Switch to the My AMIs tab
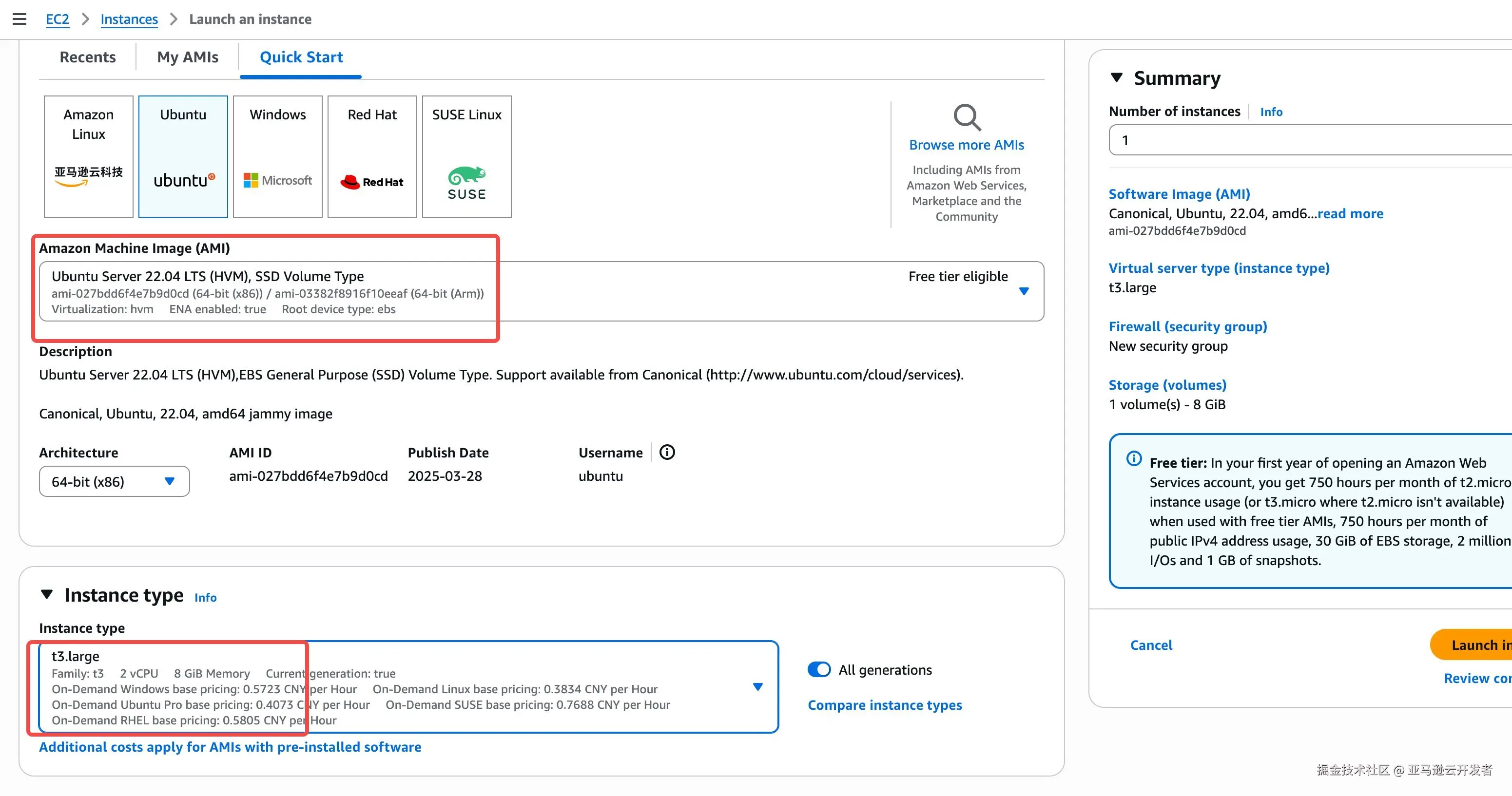The height and width of the screenshot is (796, 1512). click(x=187, y=57)
